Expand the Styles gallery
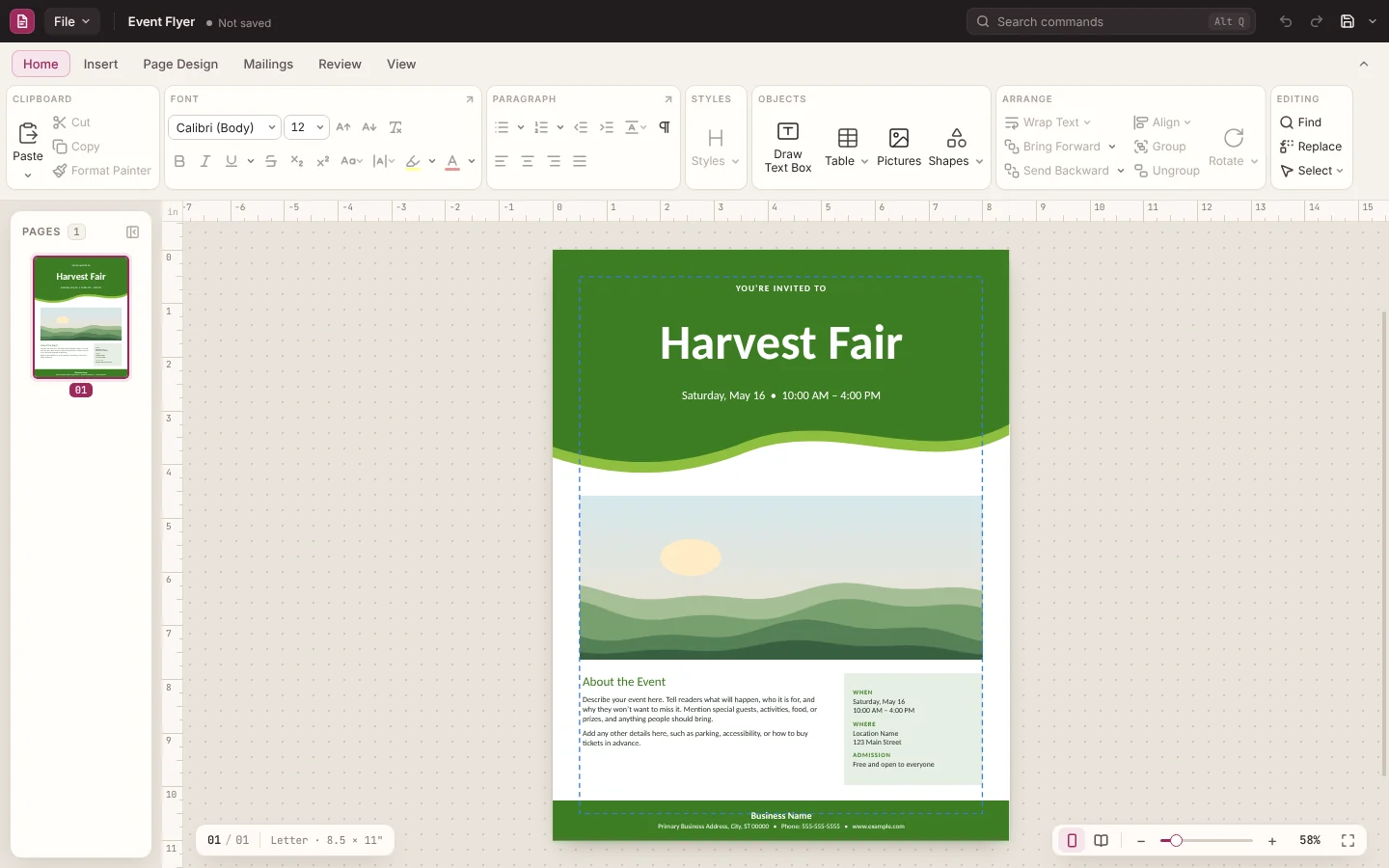Image resolution: width=1389 pixels, height=868 pixels. [x=715, y=148]
